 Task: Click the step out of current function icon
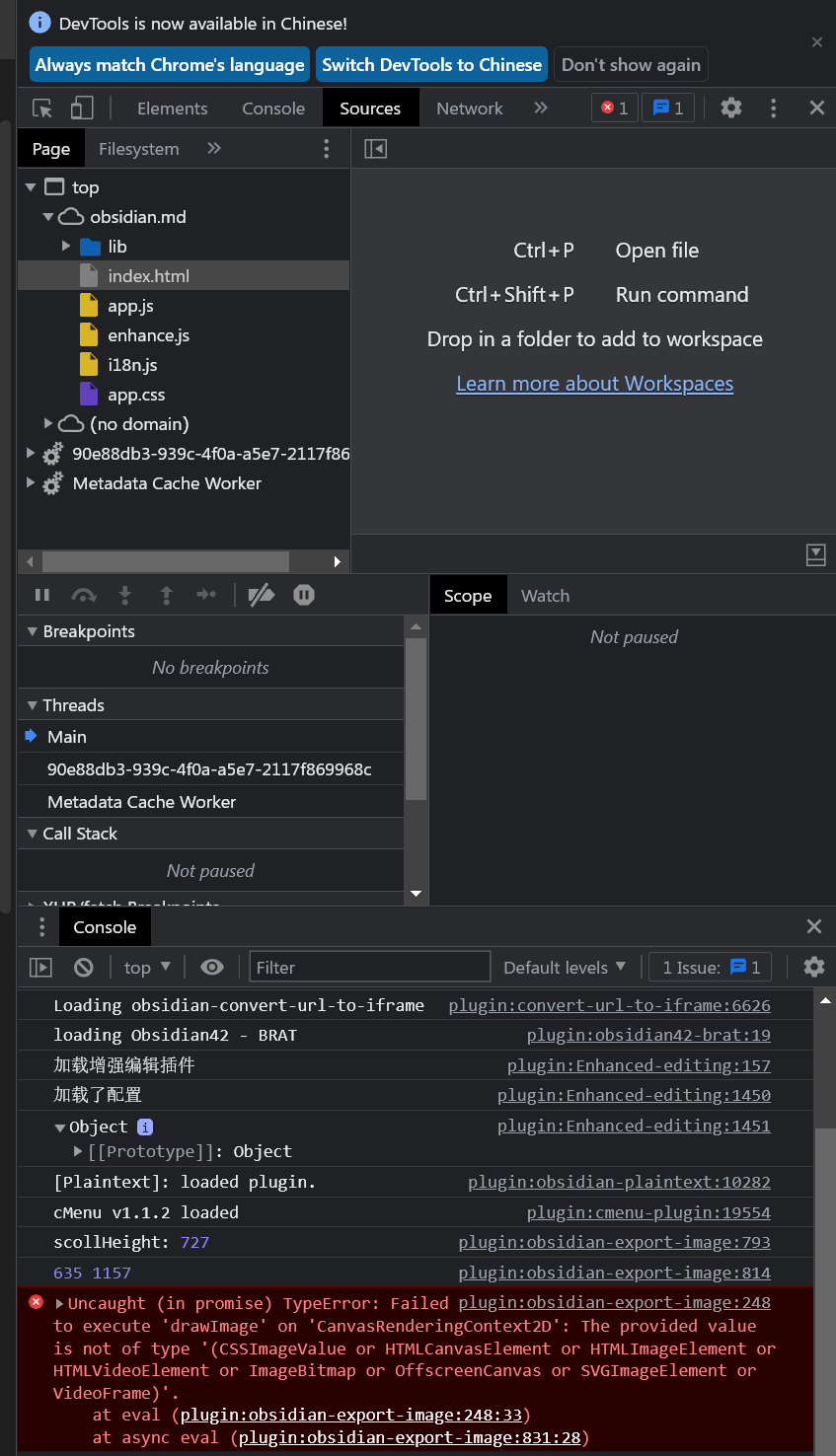[x=167, y=595]
